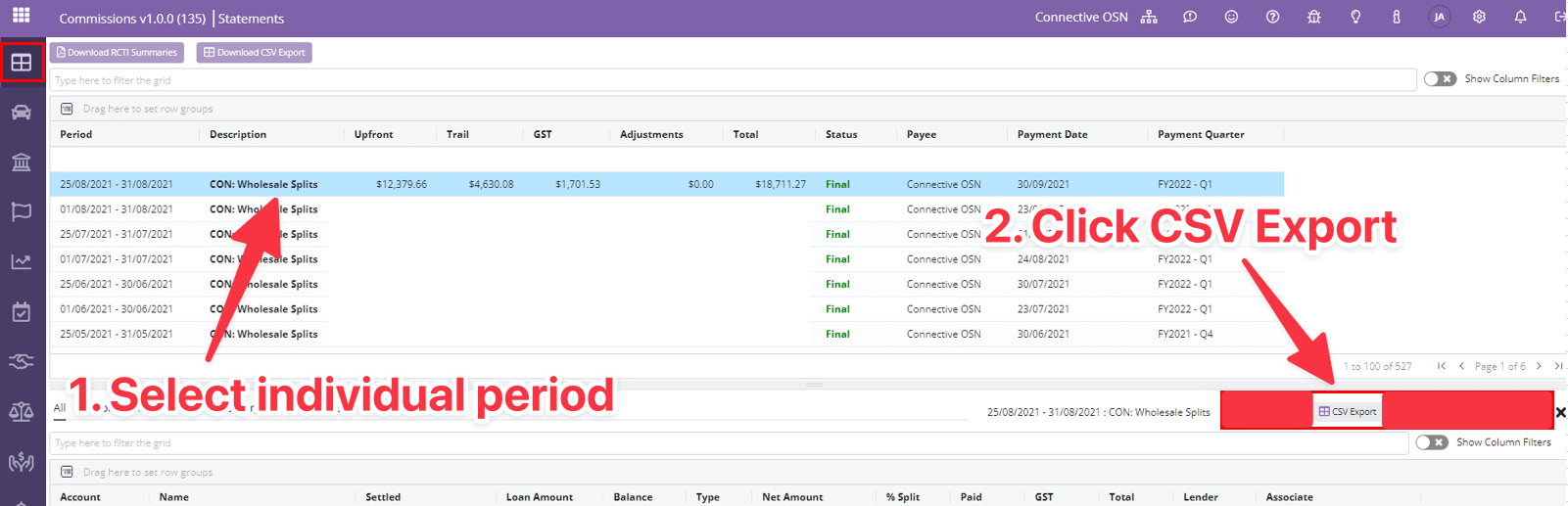Click the $18,711.27 total cell
1568x506 pixels.
[781, 184]
